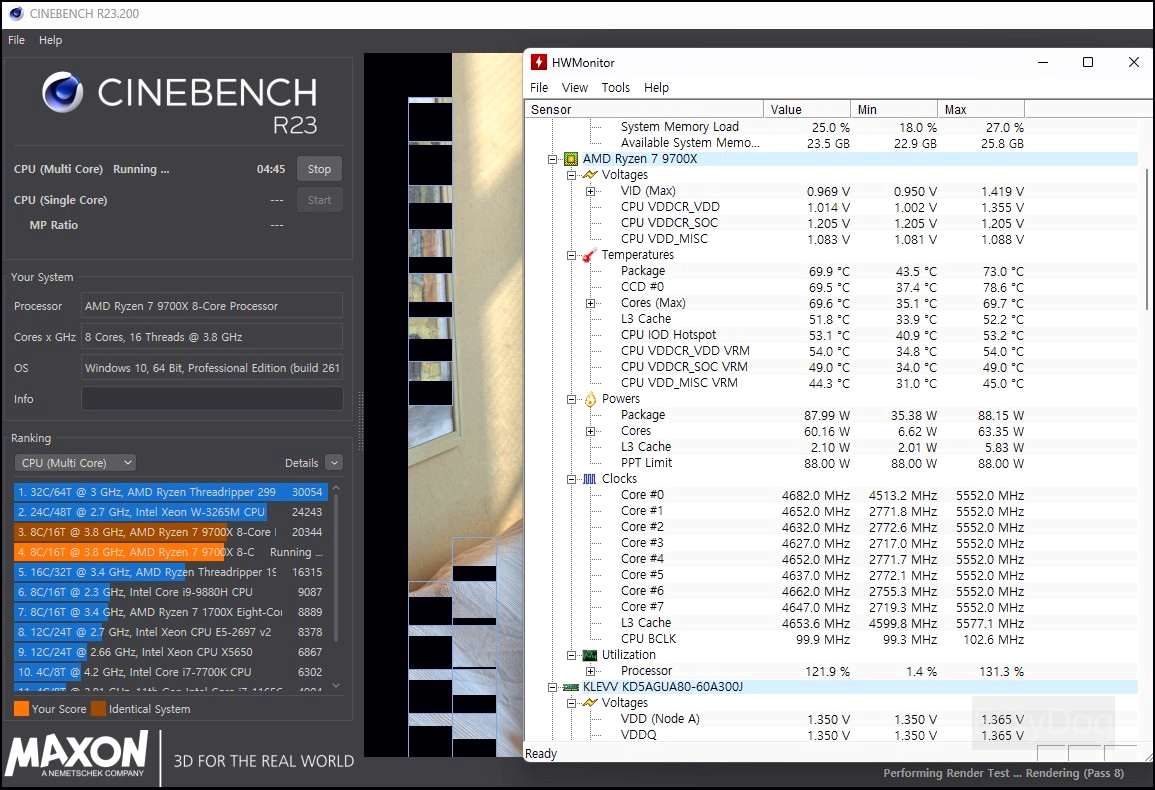The height and width of the screenshot is (790, 1155).
Task: Click the Utilization graph icon
Action: [590, 655]
